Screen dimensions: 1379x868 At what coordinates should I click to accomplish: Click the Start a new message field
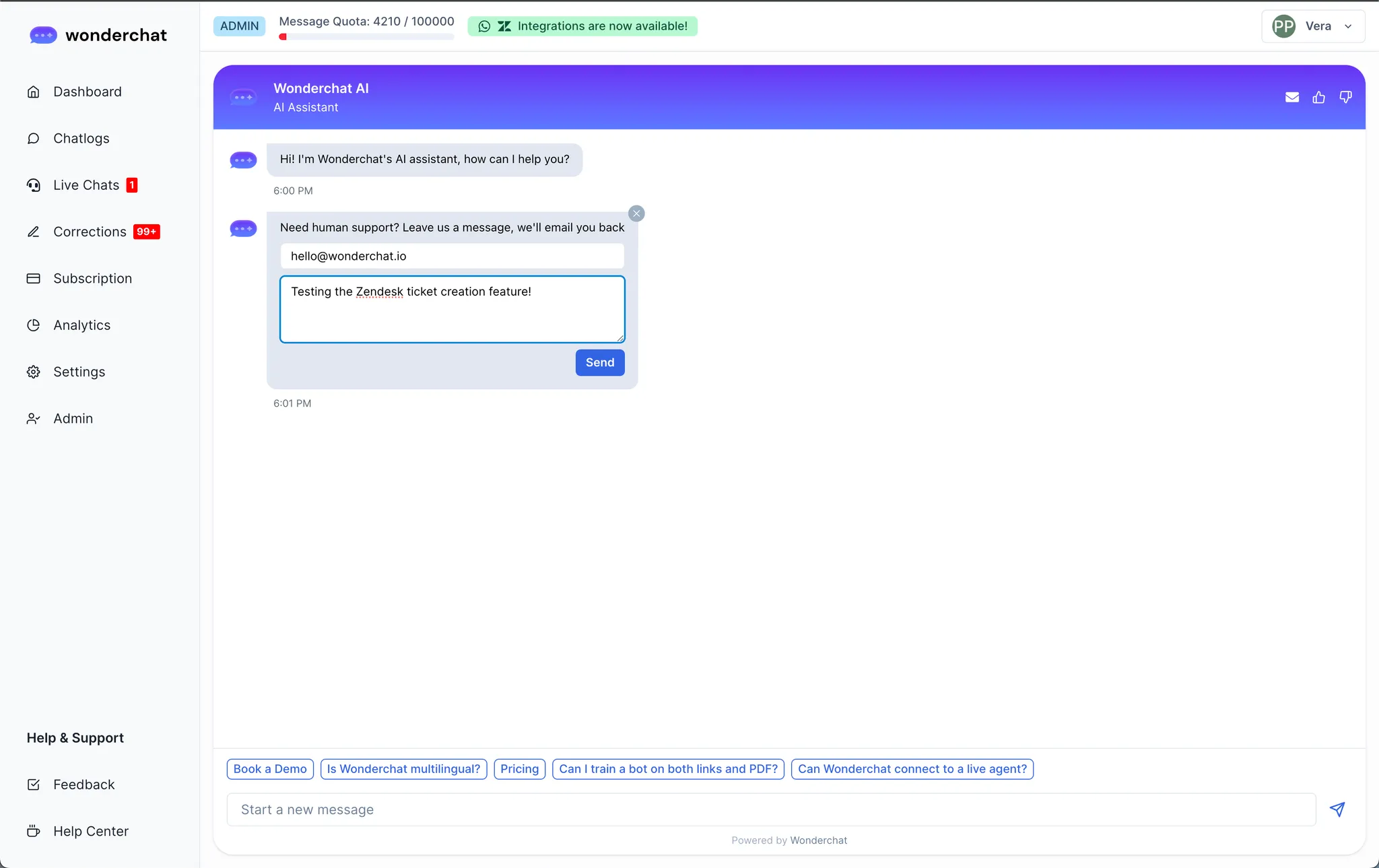(x=770, y=809)
